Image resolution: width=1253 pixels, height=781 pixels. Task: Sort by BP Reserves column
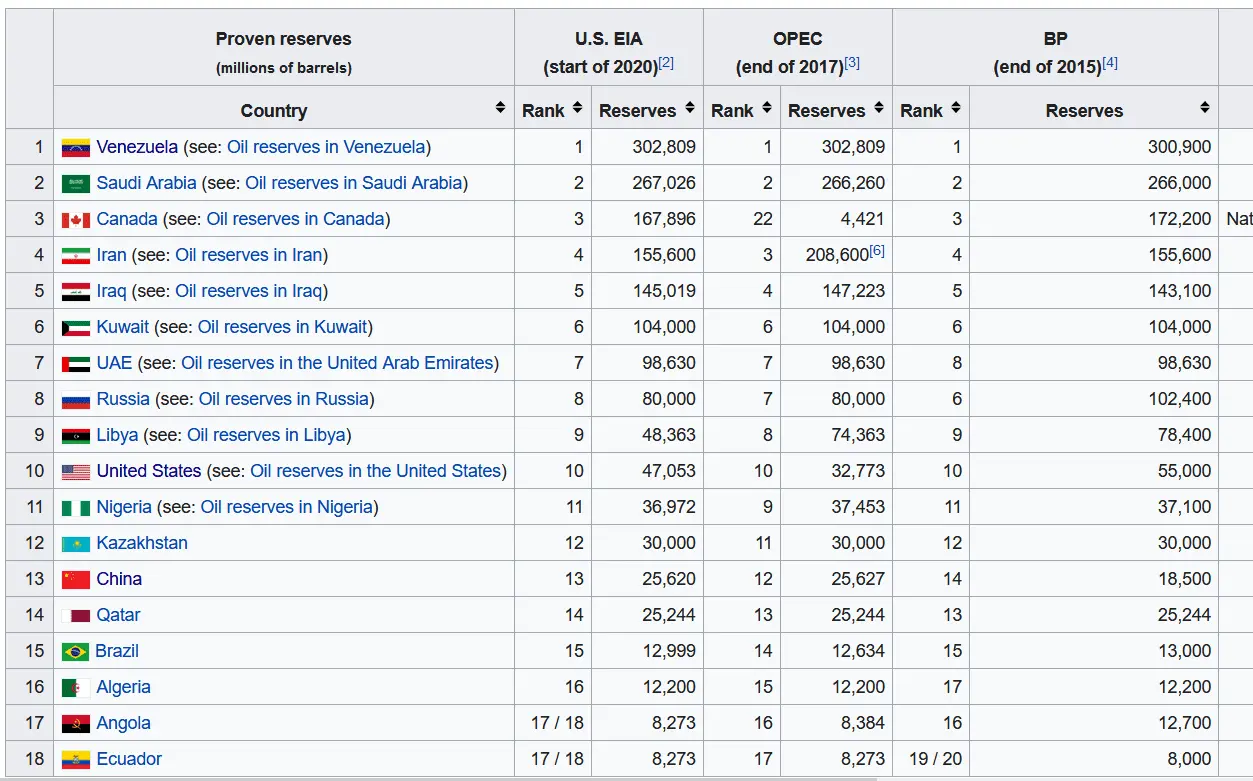1205,108
